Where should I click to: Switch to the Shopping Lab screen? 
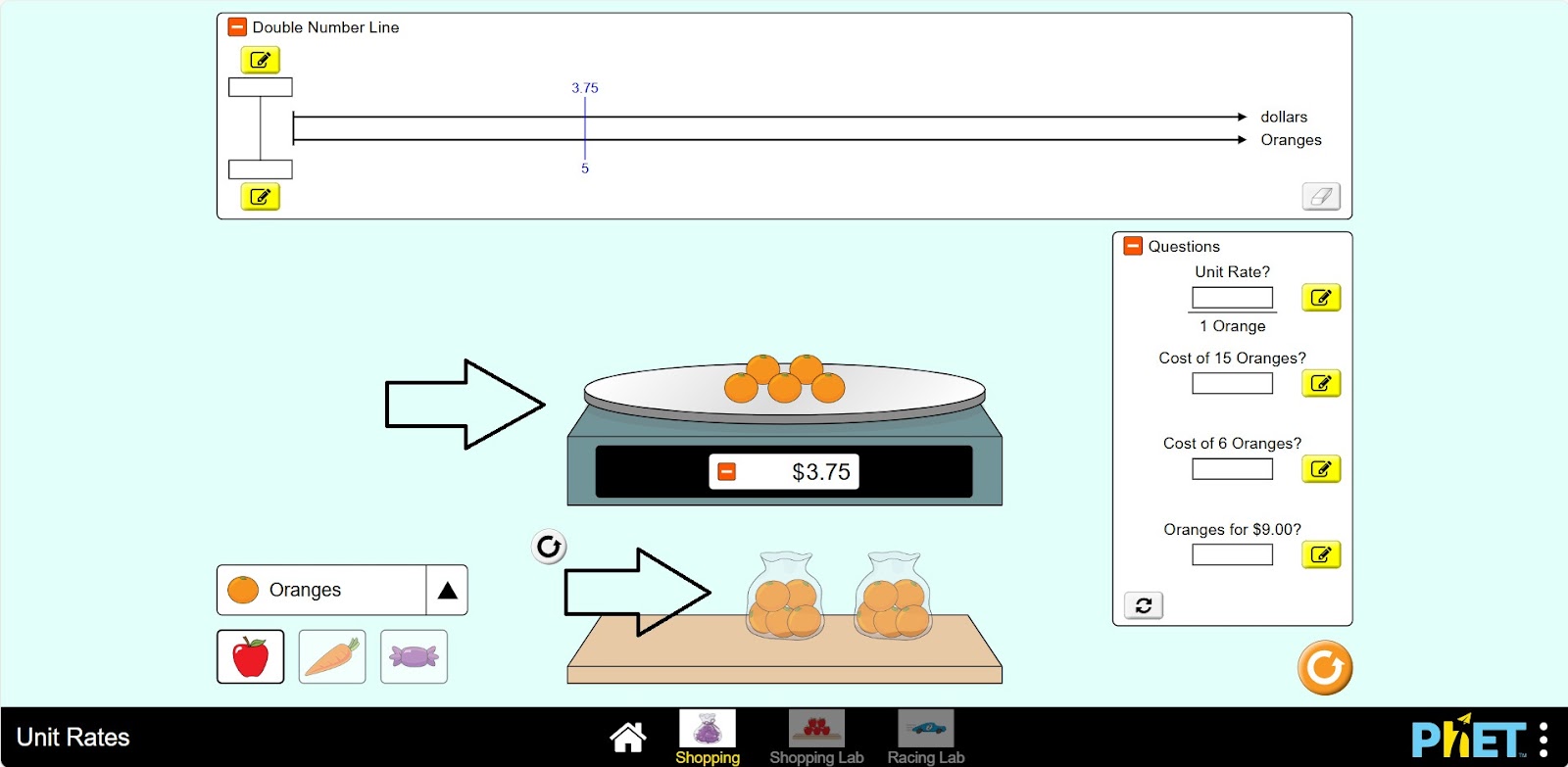816,737
